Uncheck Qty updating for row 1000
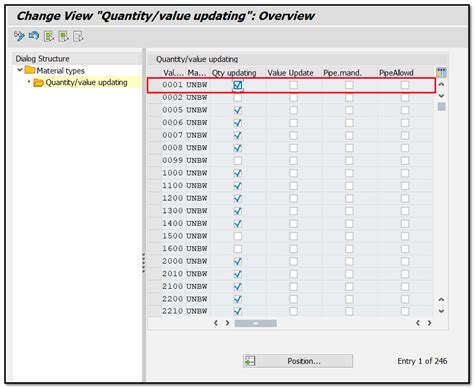474x388 pixels. (238, 173)
